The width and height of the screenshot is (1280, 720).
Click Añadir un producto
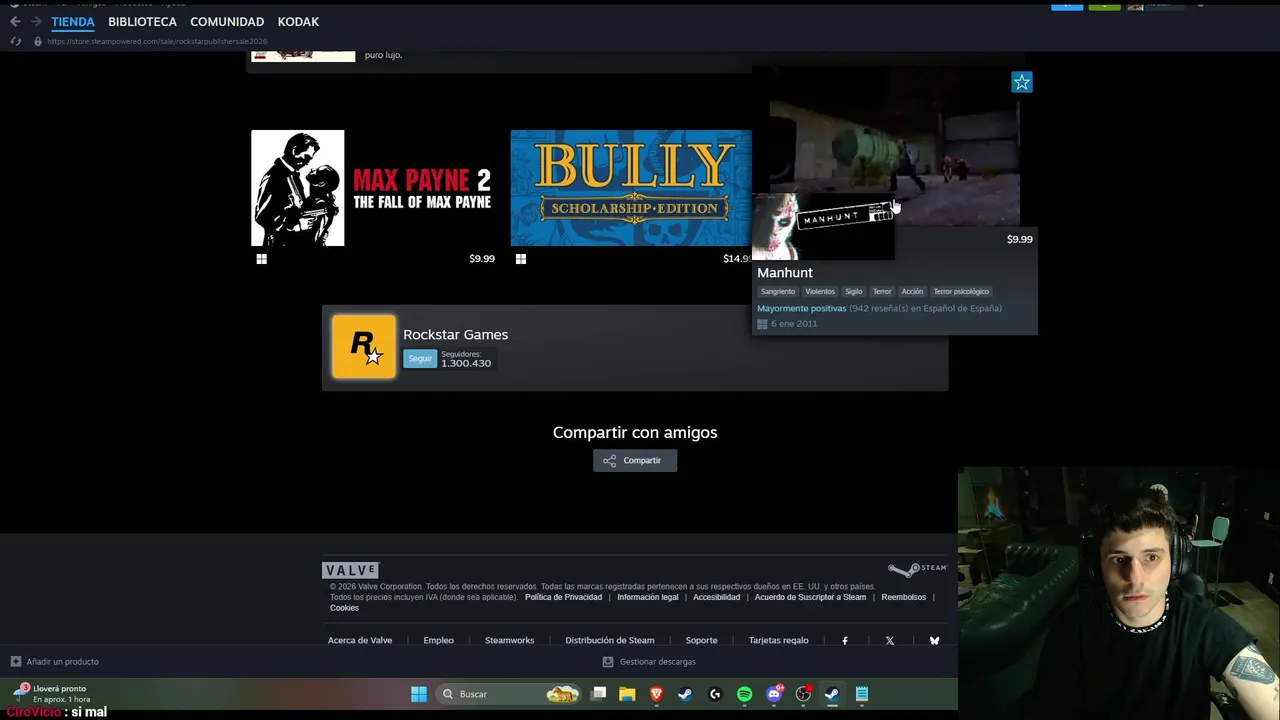point(55,662)
